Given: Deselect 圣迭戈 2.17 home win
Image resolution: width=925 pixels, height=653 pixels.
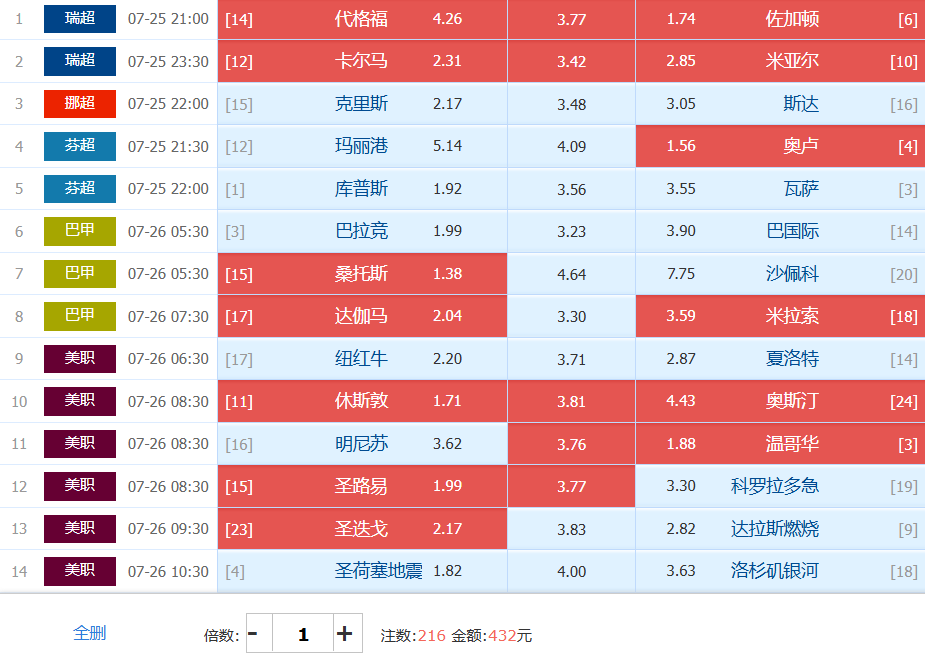Looking at the screenshot, I should click(362, 529).
